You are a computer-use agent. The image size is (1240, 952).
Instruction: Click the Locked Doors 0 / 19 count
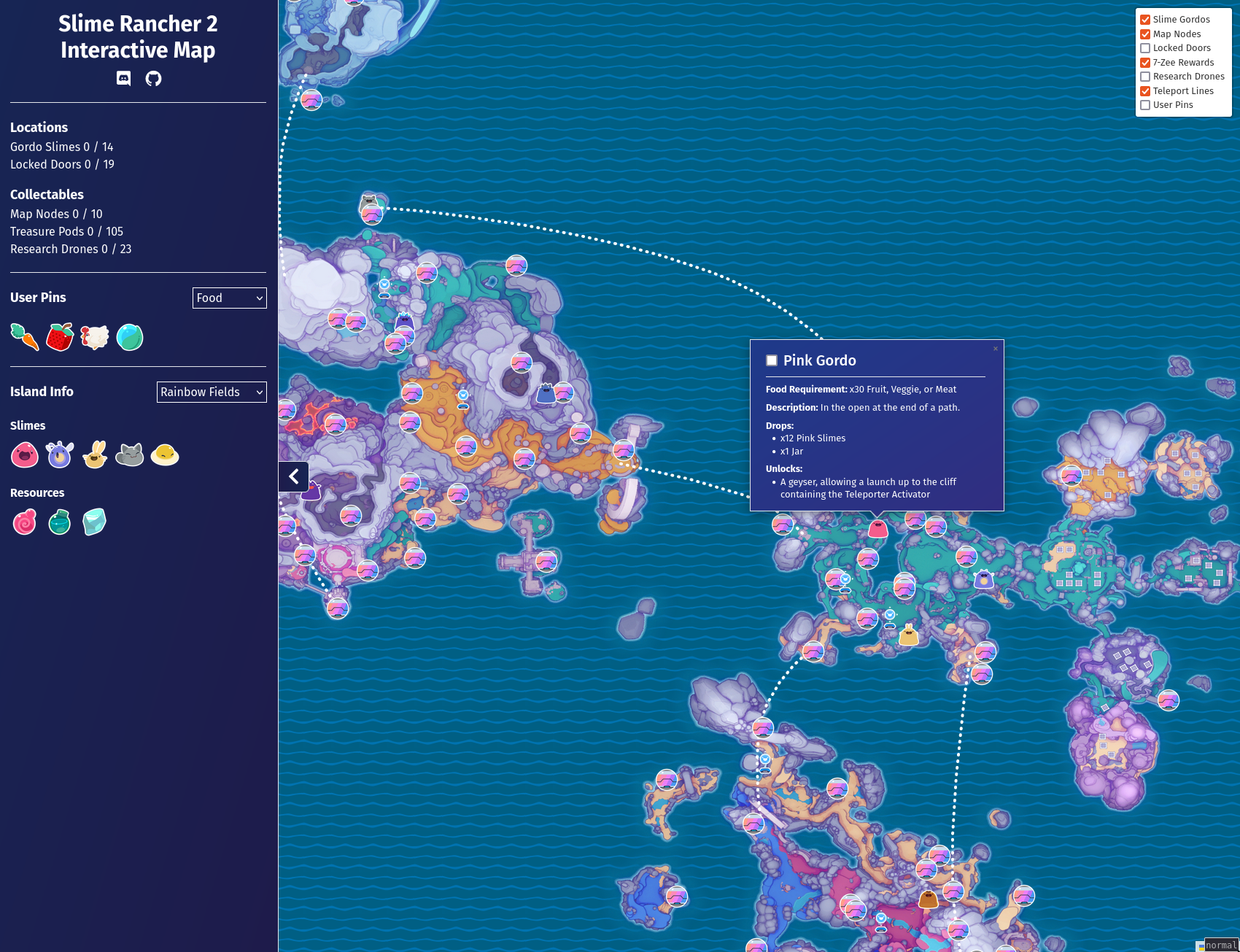tap(62, 164)
